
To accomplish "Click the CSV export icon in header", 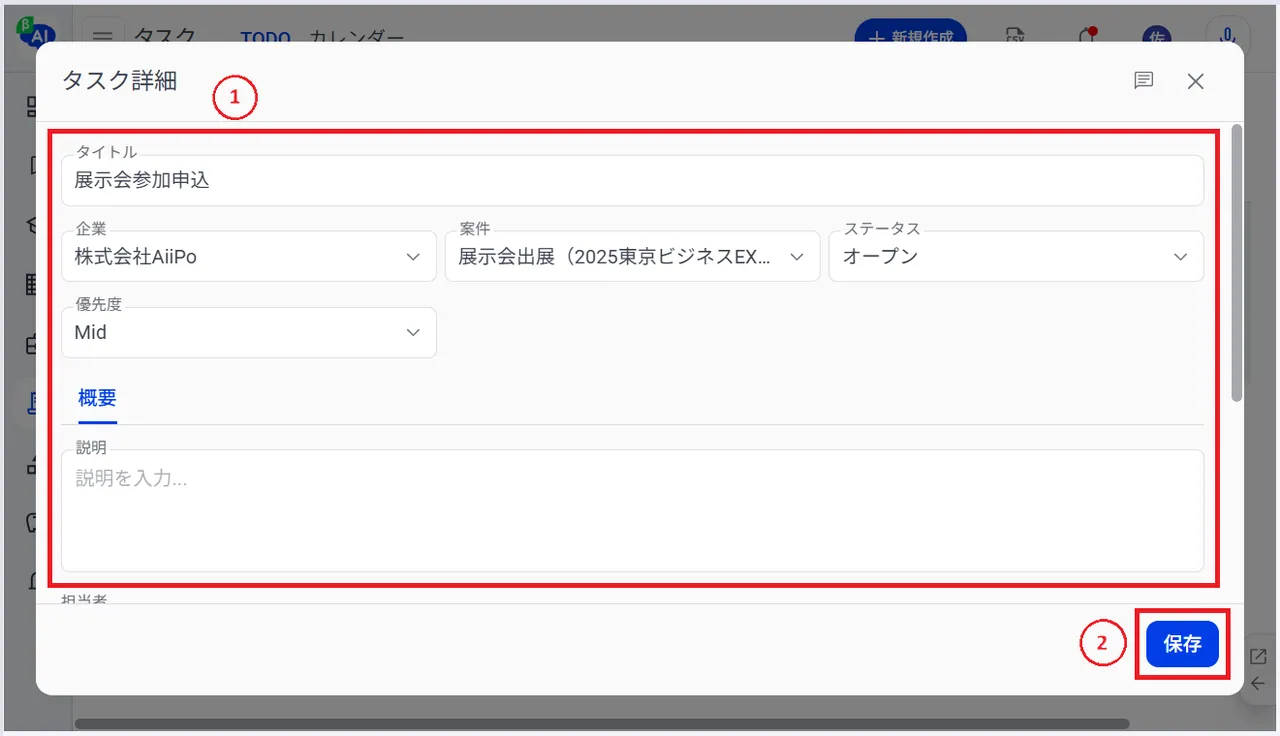I will pos(1015,36).
